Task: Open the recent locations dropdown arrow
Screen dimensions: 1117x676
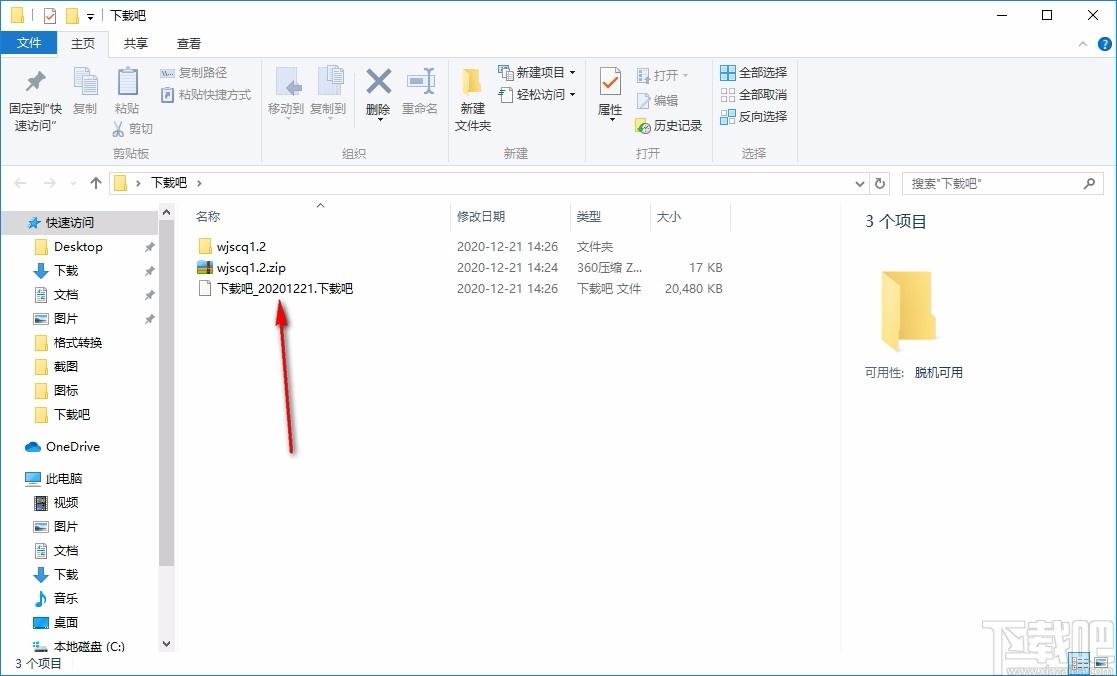Action: tap(73, 184)
